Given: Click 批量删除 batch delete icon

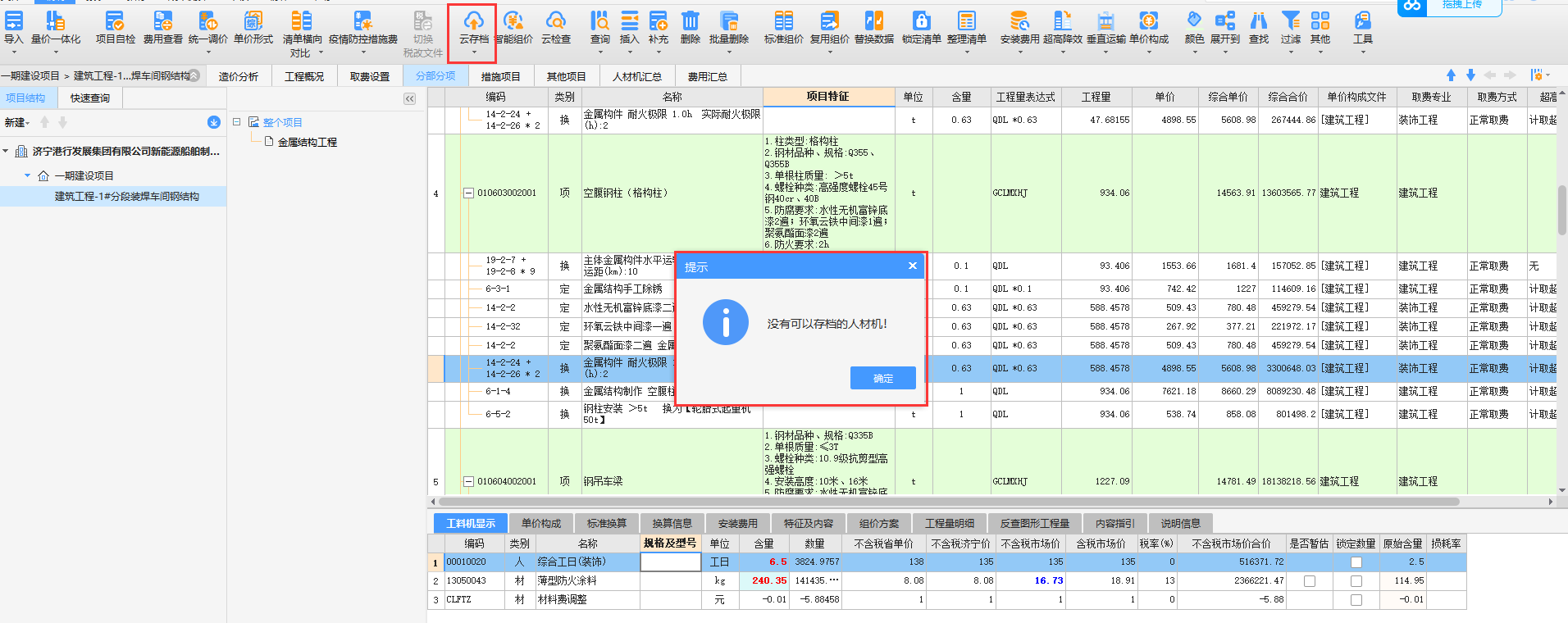Looking at the screenshot, I should click(729, 20).
